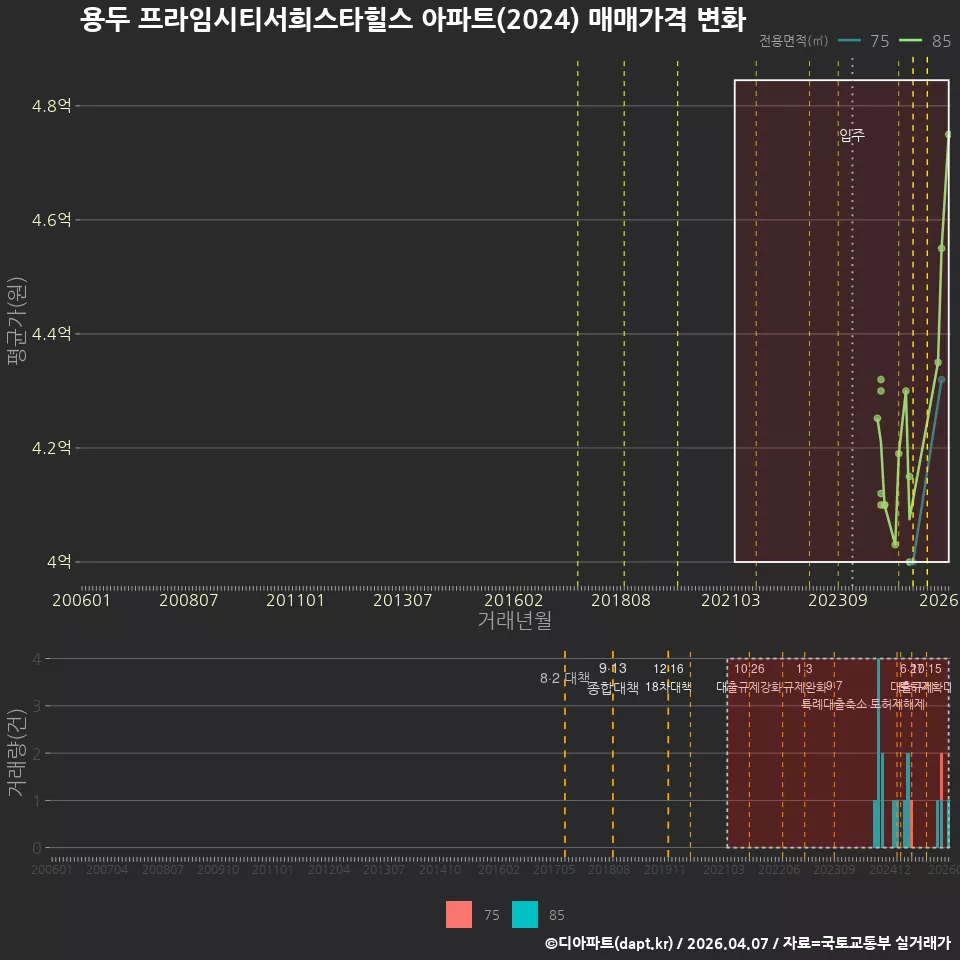Click the 4.6억 y-axis label

point(51,220)
